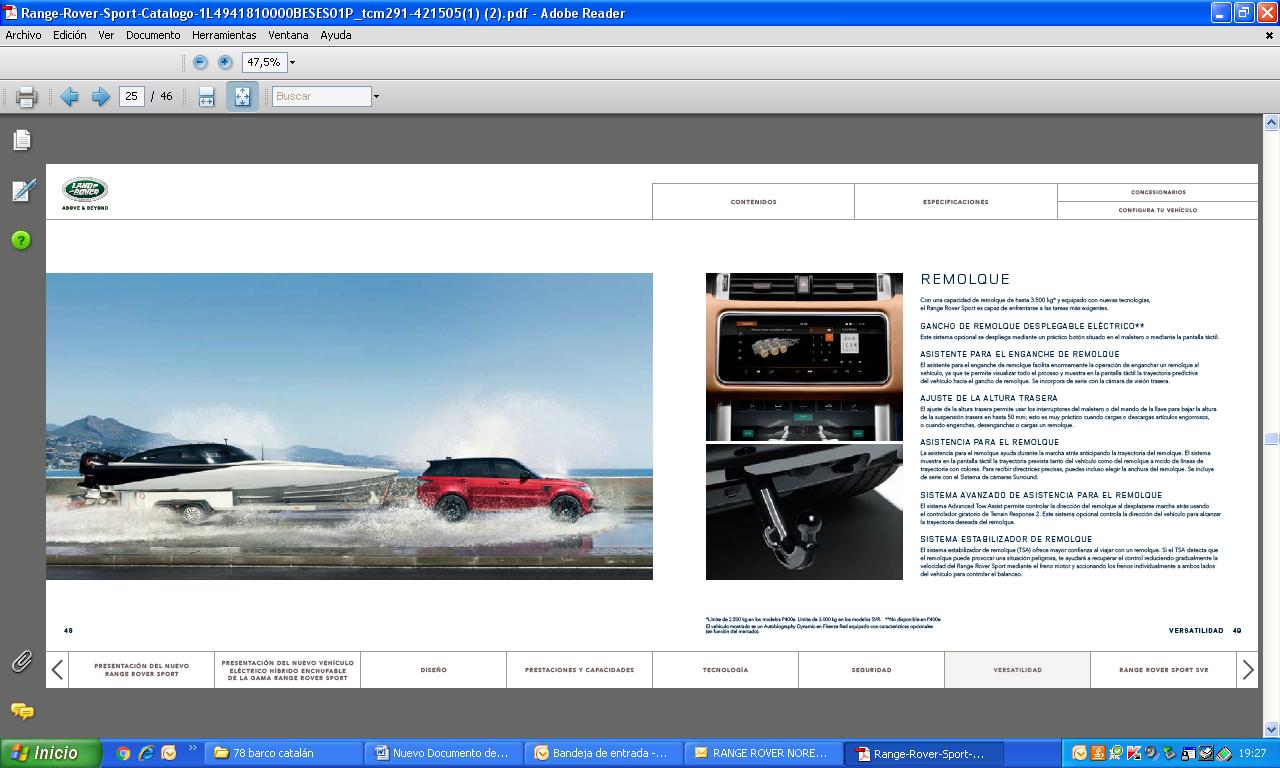The width and height of the screenshot is (1280, 768).
Task: Open zoom percentage dropdown arrow
Action: (292, 62)
